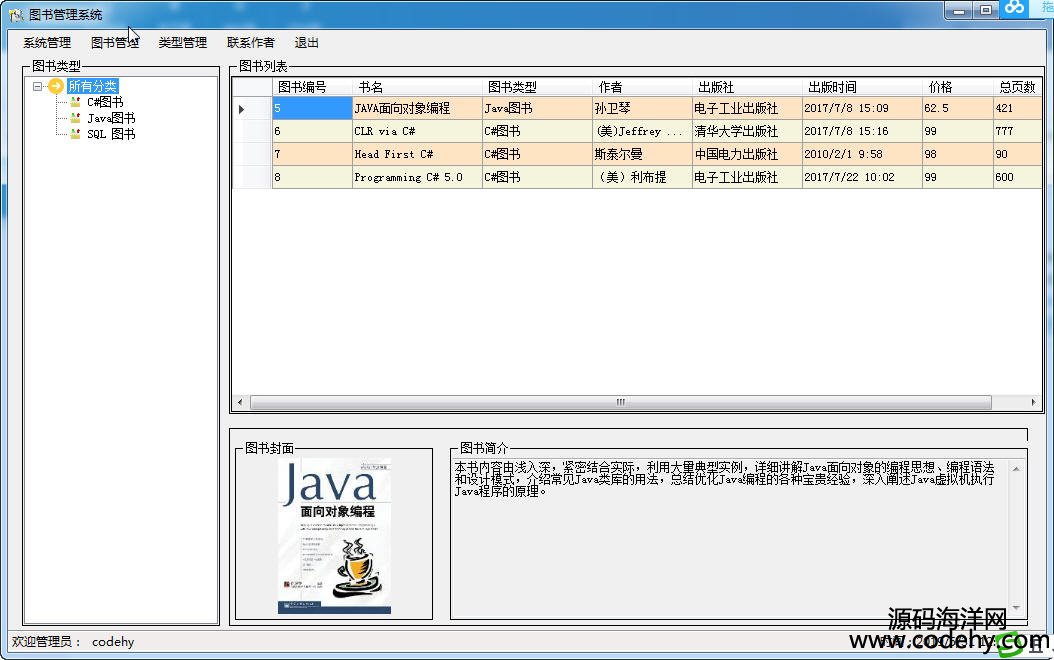Sort by the 出版时间 column header
This screenshot has width=1054, height=660.
tap(832, 87)
